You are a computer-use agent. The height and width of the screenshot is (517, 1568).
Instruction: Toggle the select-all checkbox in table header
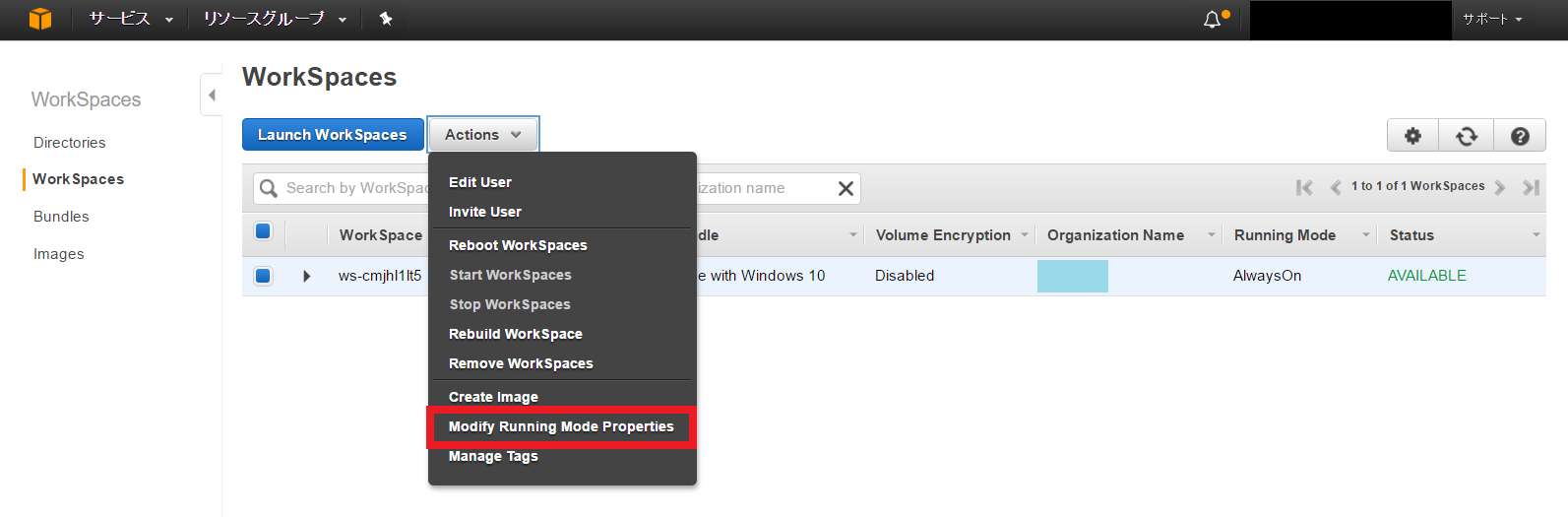pos(263,231)
